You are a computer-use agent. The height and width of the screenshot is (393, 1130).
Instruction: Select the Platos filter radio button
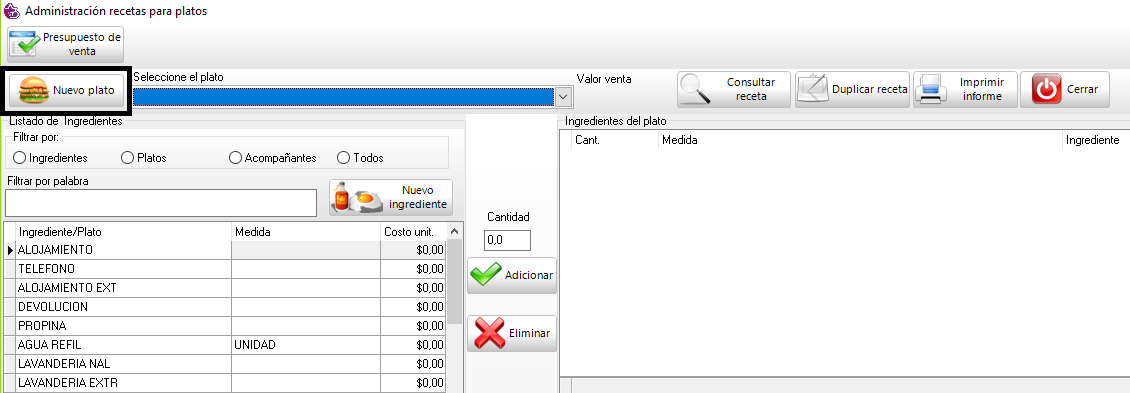click(x=128, y=157)
